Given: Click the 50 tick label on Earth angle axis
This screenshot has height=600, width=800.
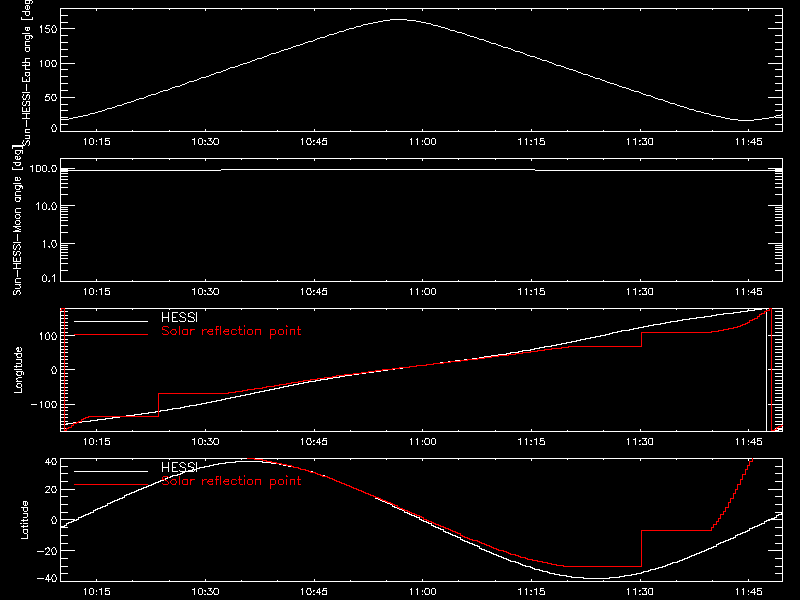Looking at the screenshot, I should click(x=51, y=97).
